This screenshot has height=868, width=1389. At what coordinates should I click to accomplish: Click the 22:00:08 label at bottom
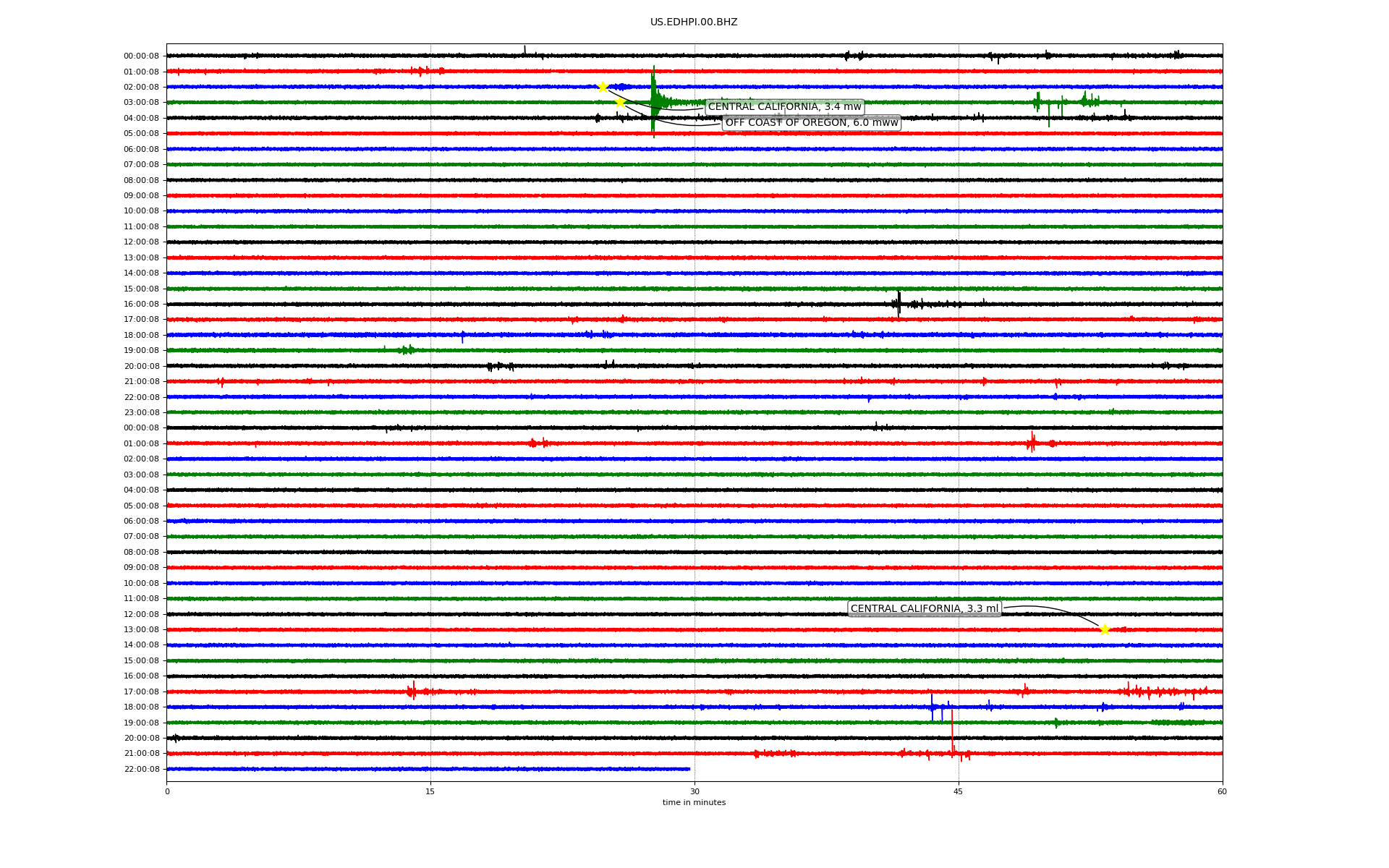tap(141, 769)
